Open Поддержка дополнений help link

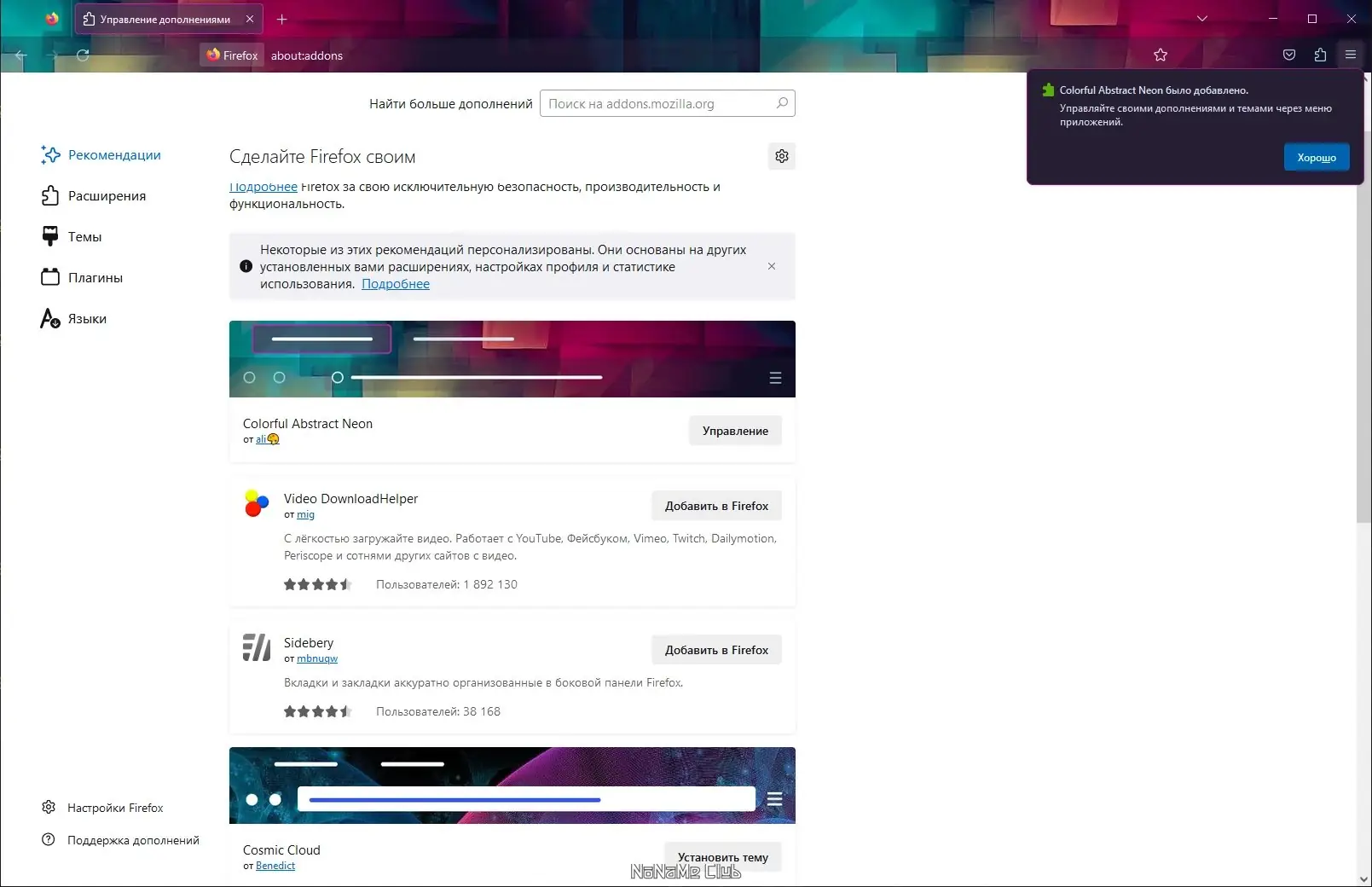pos(133,840)
